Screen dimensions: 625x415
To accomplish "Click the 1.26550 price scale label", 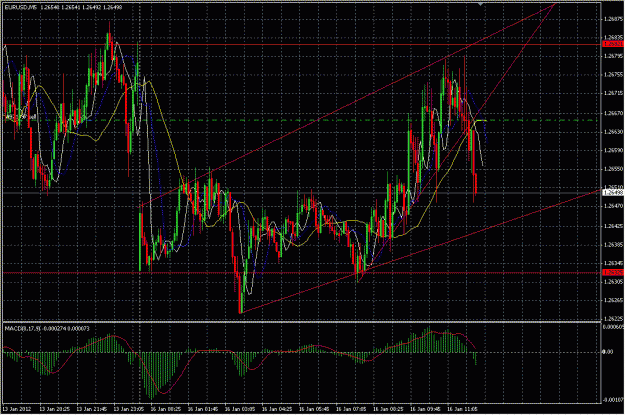I will [x=613, y=169].
